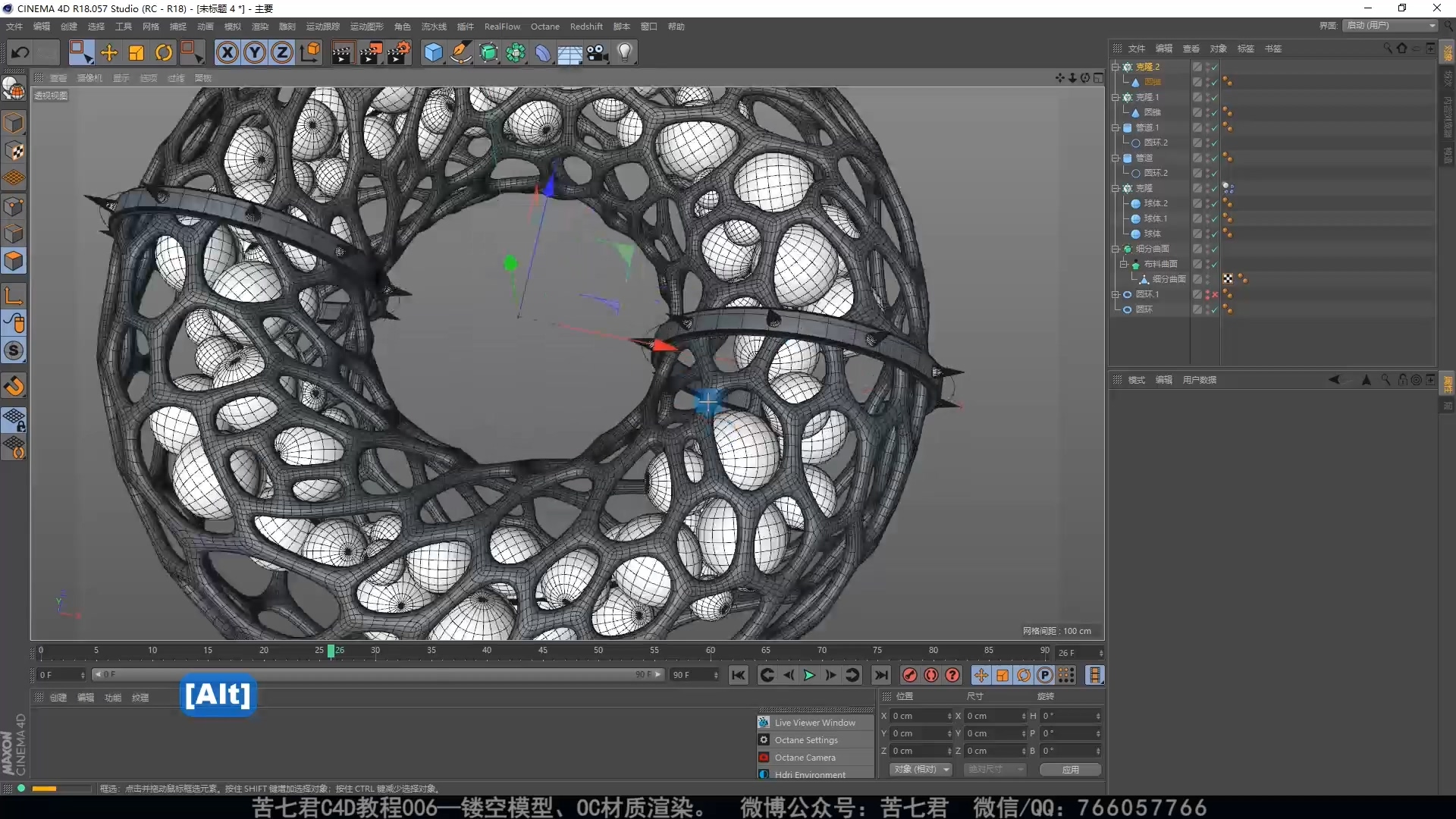The image size is (1456, 819).
Task: Collapse the 克隆 cloner with spheres
Action: tap(1116, 188)
